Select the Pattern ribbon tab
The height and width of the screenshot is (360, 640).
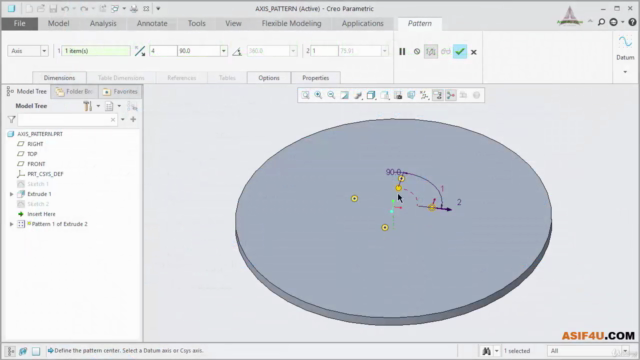pyautogui.click(x=420, y=23)
